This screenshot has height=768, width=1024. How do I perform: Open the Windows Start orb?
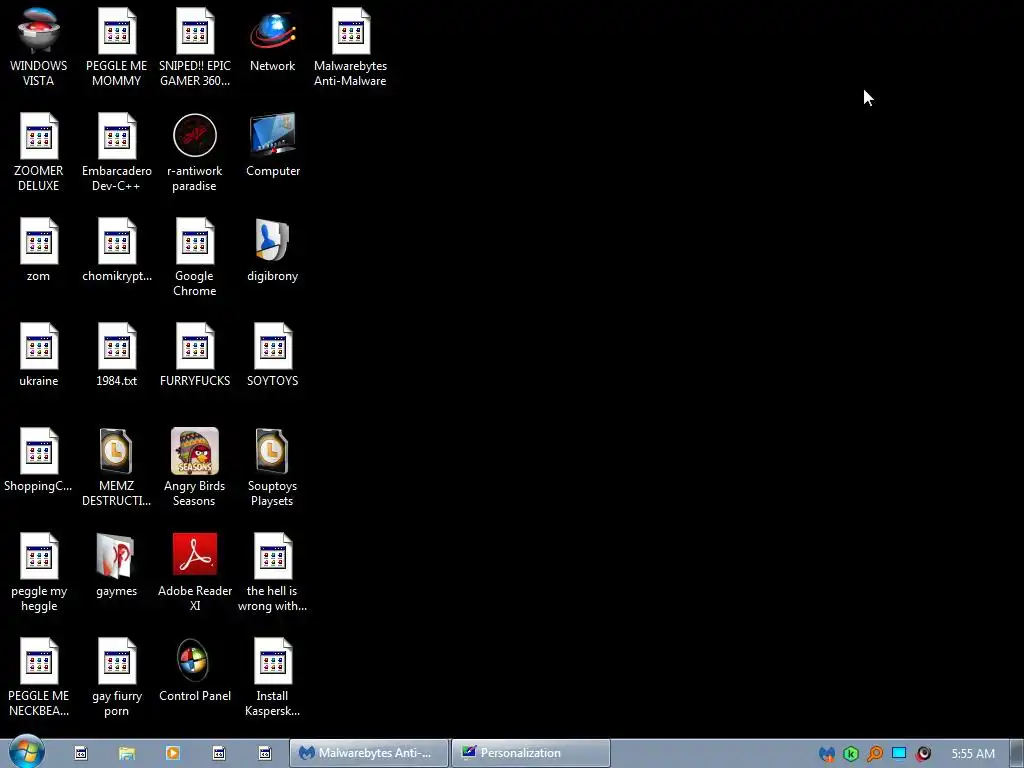[26, 752]
